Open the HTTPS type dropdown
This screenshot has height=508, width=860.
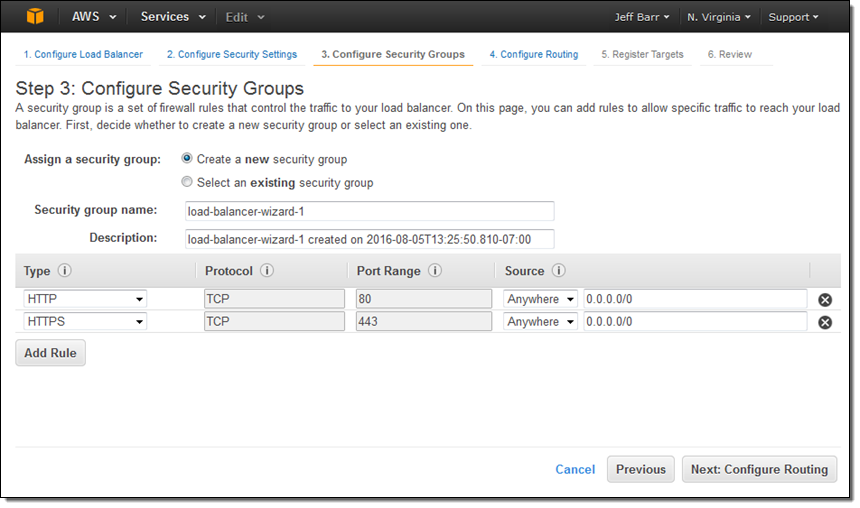[x=85, y=322]
